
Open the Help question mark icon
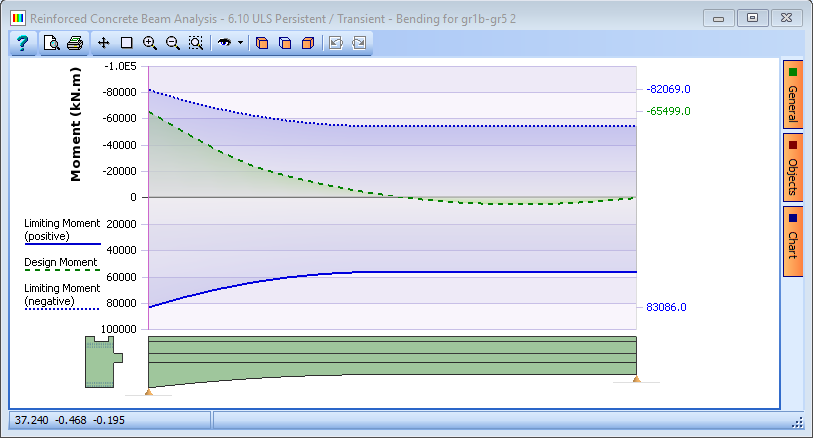coord(22,43)
